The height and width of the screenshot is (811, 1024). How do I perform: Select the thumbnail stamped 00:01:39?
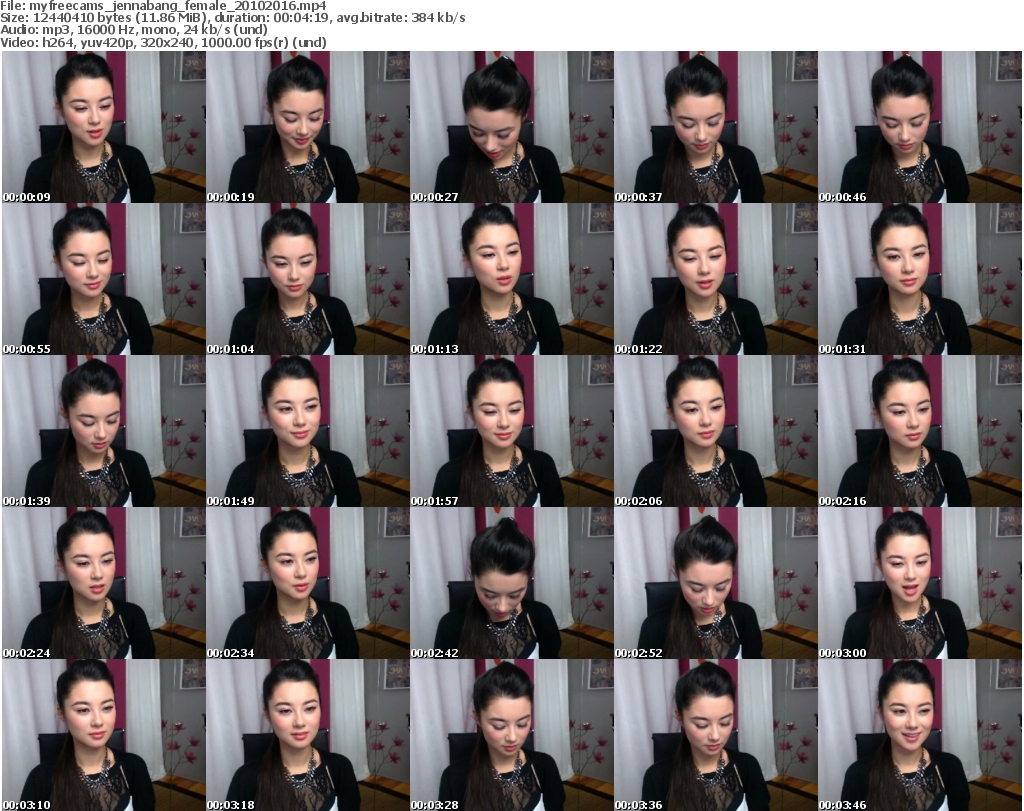tap(104, 432)
